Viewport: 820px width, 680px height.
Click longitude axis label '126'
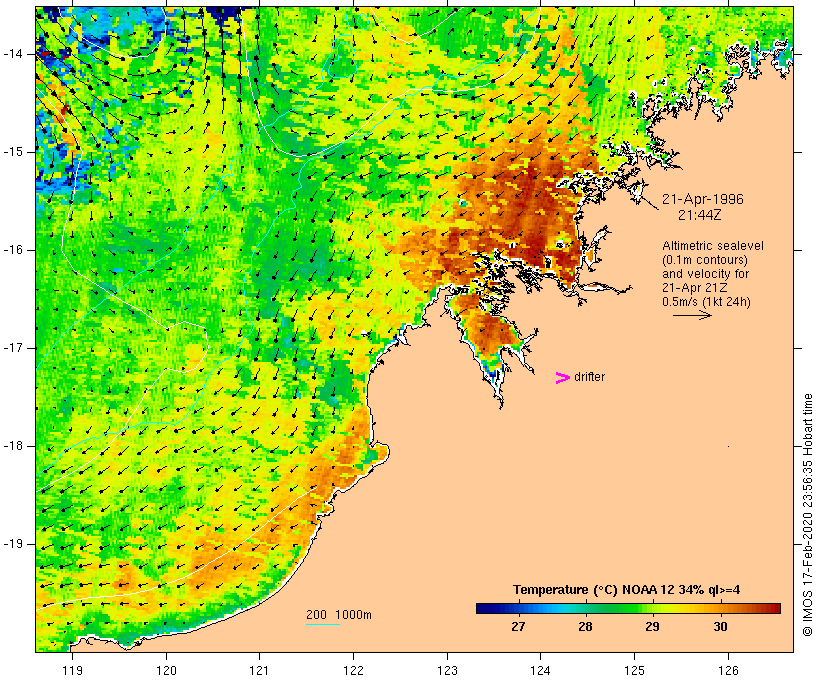[x=728, y=670]
